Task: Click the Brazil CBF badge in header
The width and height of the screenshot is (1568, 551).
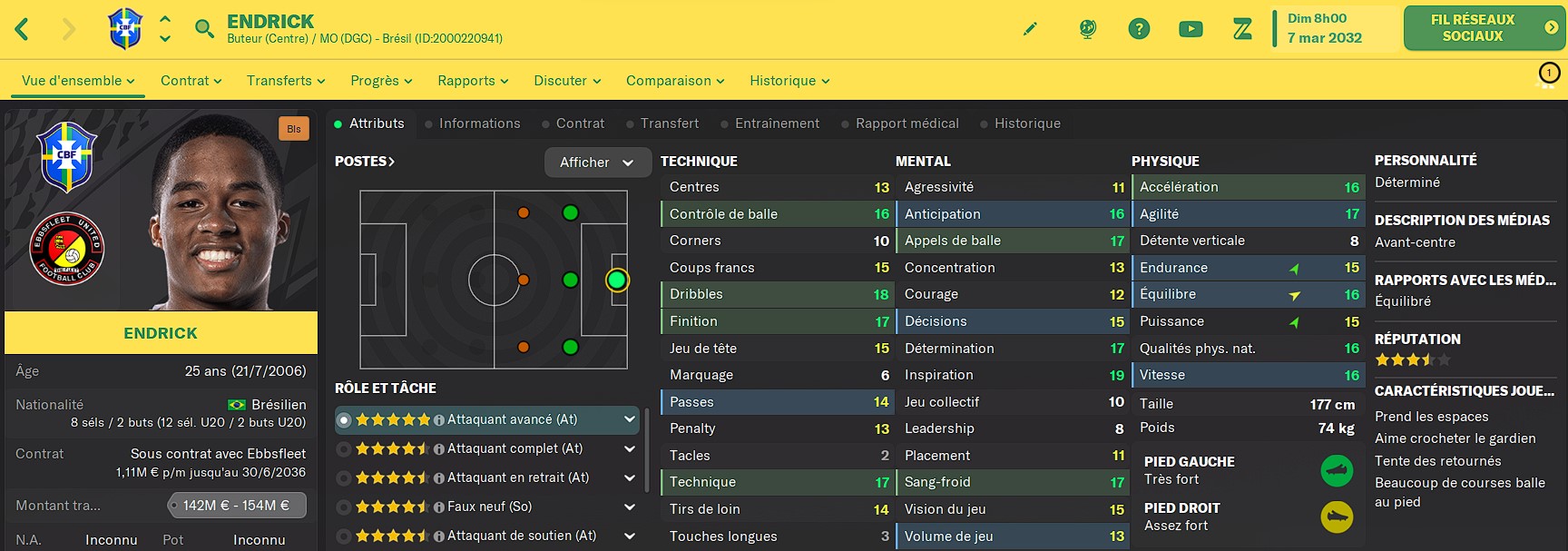Action: click(x=125, y=28)
